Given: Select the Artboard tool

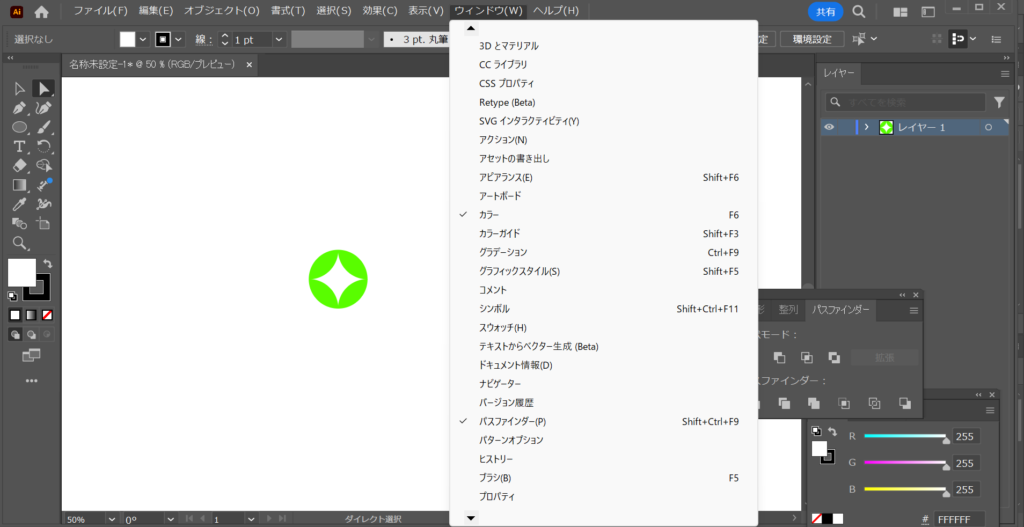Looking at the screenshot, I should tap(44, 223).
